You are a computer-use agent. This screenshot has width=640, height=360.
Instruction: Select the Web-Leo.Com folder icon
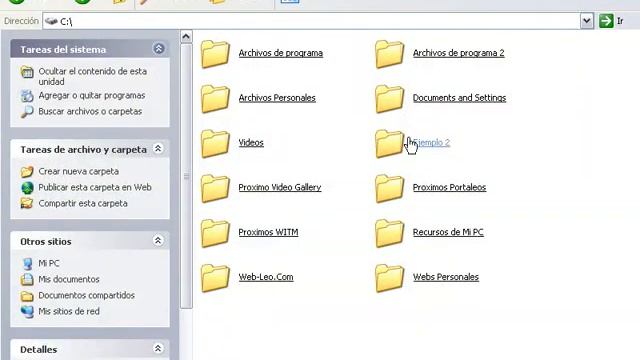coord(215,278)
